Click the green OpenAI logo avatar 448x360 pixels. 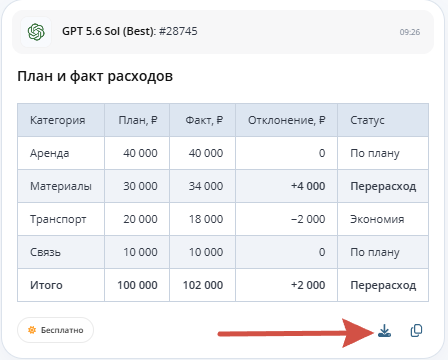pyautogui.click(x=36, y=32)
